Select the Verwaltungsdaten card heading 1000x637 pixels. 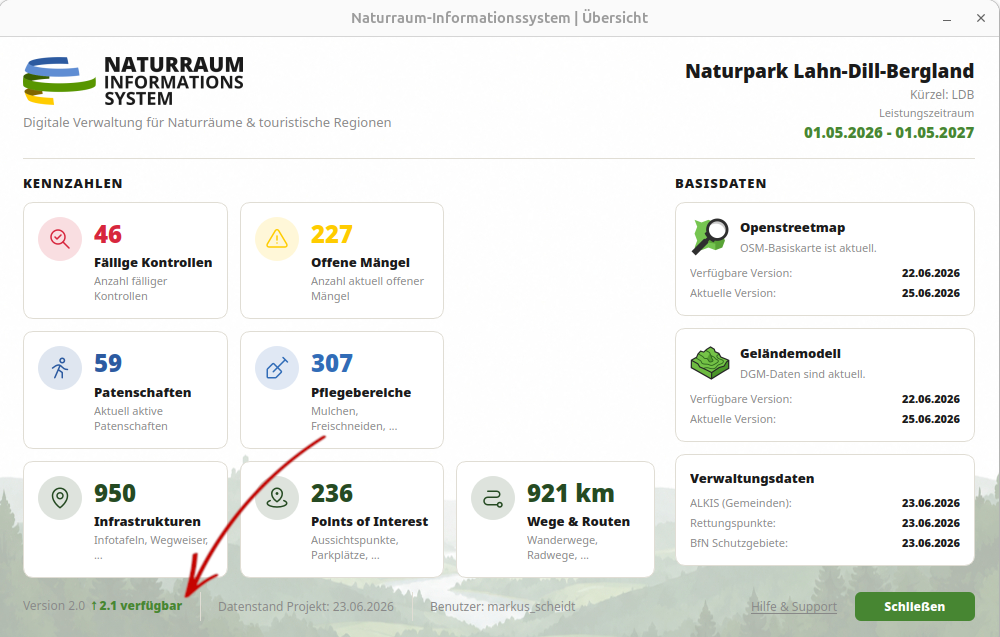coord(752,479)
